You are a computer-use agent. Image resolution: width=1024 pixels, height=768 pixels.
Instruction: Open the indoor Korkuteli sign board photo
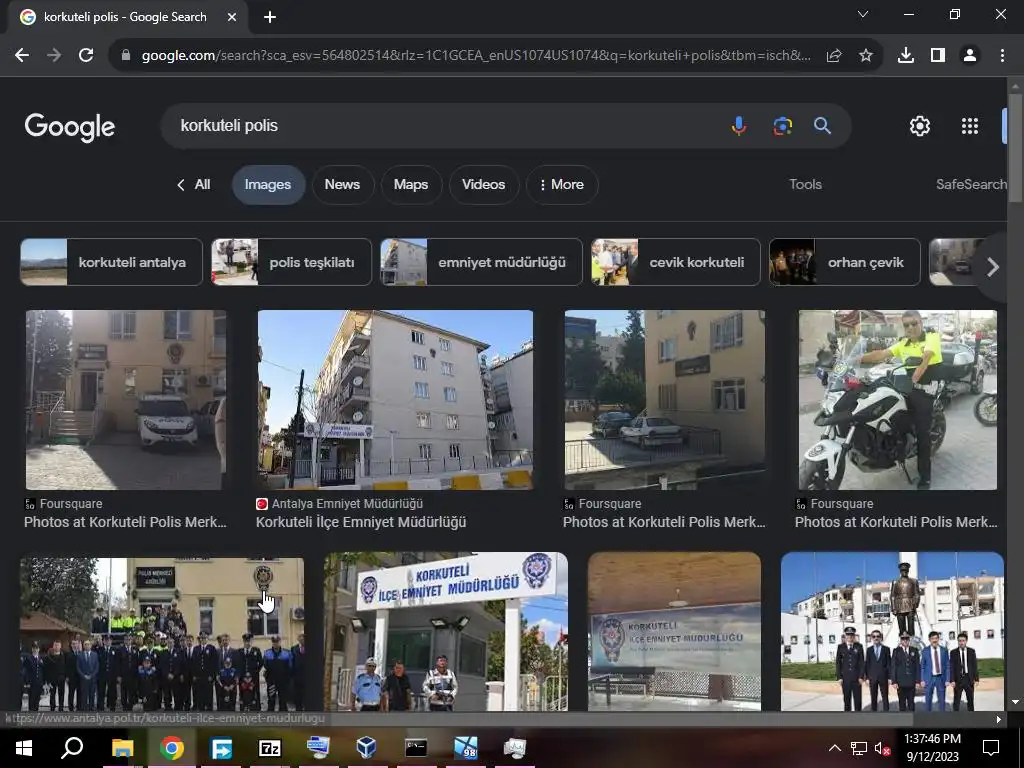675,632
